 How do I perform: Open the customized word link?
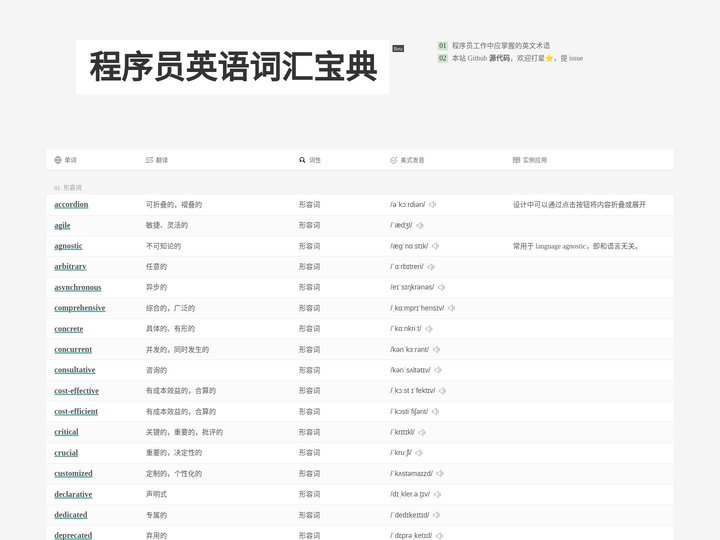click(x=73, y=473)
